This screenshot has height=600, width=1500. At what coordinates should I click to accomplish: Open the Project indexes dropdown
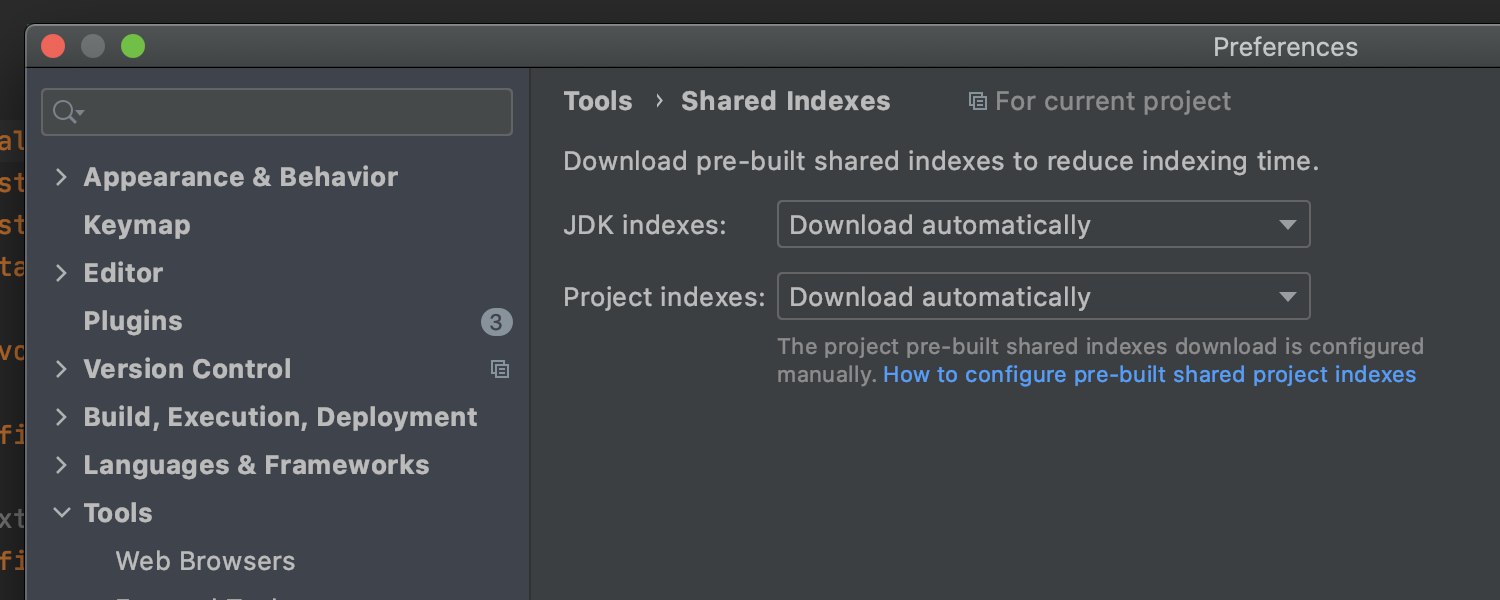coord(1043,297)
